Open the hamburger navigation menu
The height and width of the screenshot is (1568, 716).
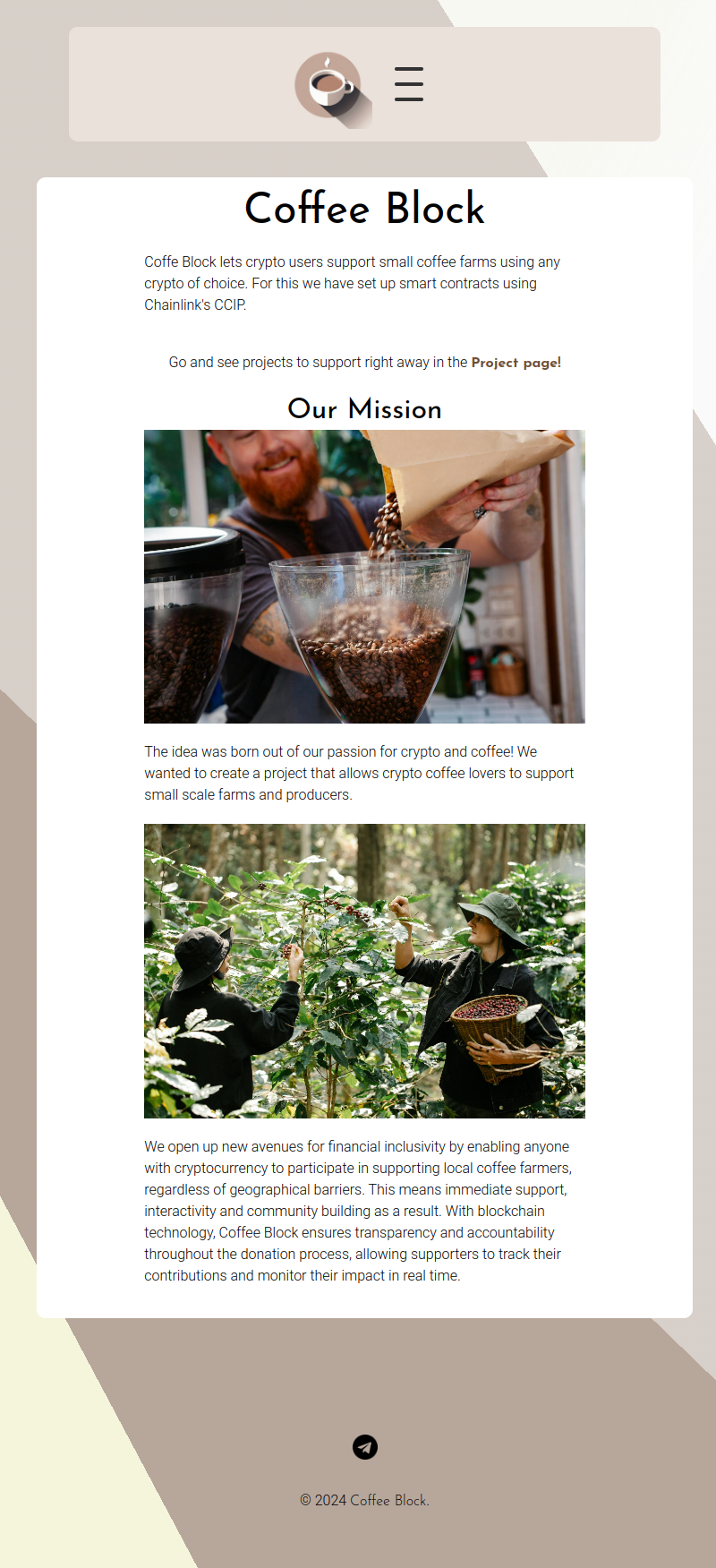[409, 84]
